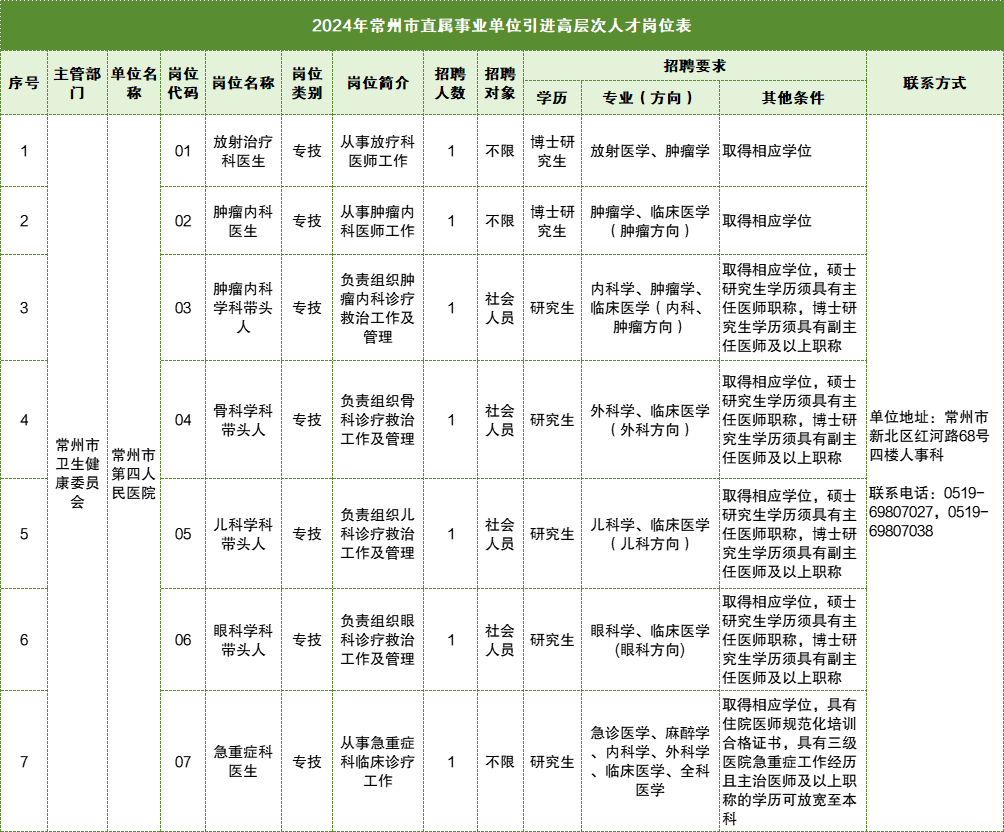Select the 其他条件 sub-header cell
This screenshot has width=1004, height=832.
click(x=792, y=98)
